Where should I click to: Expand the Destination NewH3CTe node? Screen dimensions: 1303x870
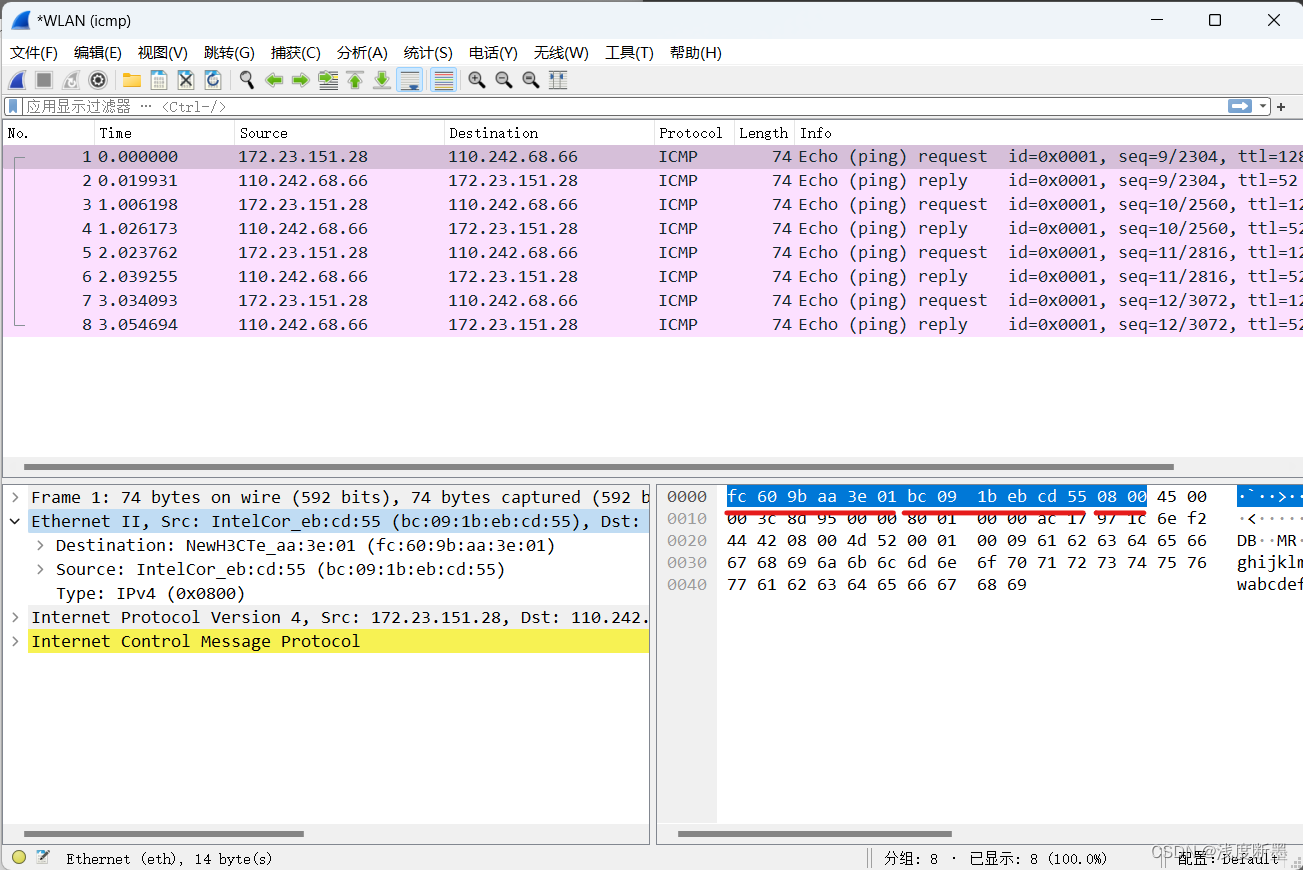click(39, 545)
